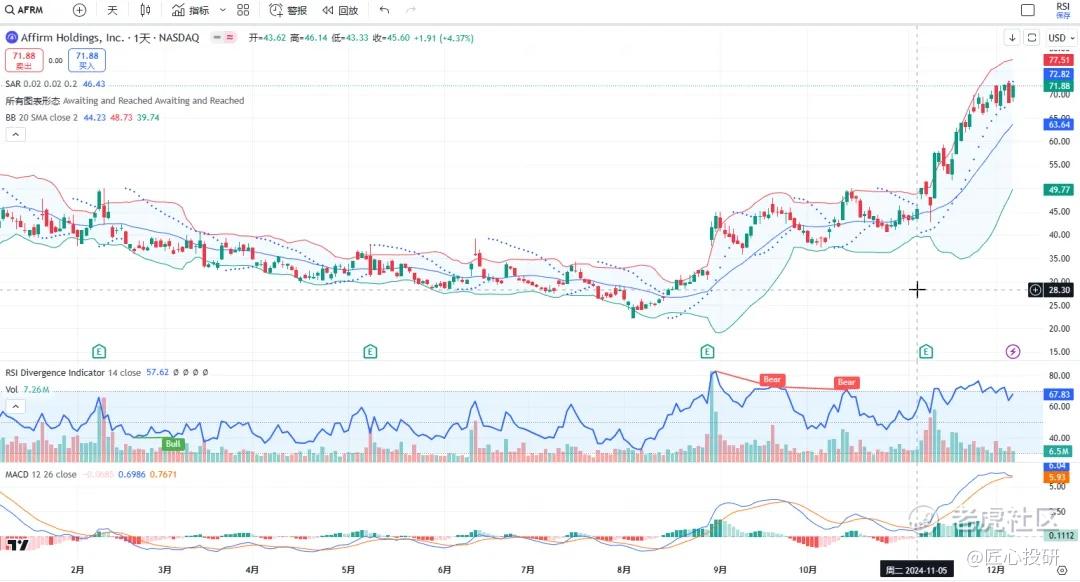Image resolution: width=1080 pixels, height=582 pixels.
Task: Click the green Bull divergence label
Action: (173, 444)
